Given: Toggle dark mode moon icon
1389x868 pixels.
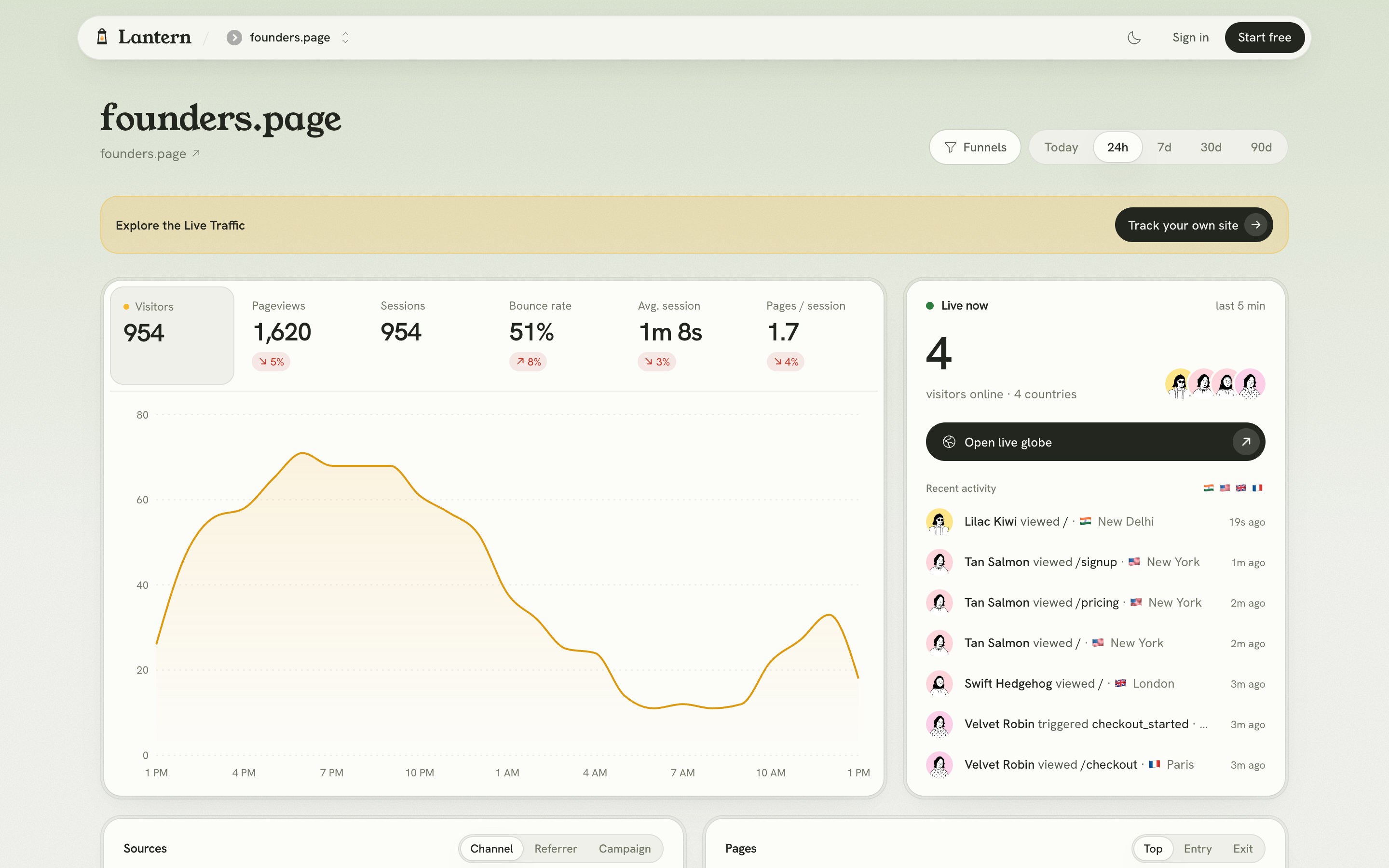Looking at the screenshot, I should tap(1133, 38).
